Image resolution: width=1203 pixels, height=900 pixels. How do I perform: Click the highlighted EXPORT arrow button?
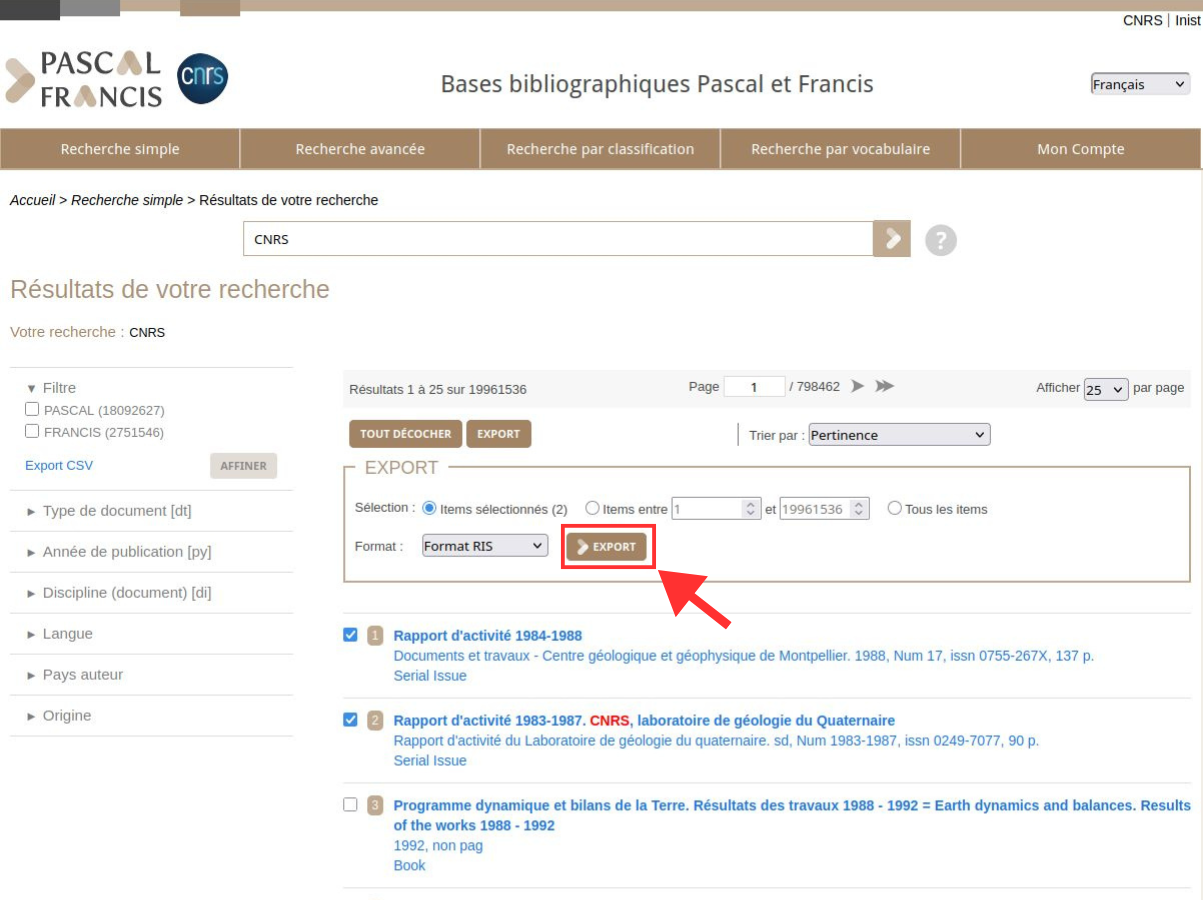pos(607,546)
